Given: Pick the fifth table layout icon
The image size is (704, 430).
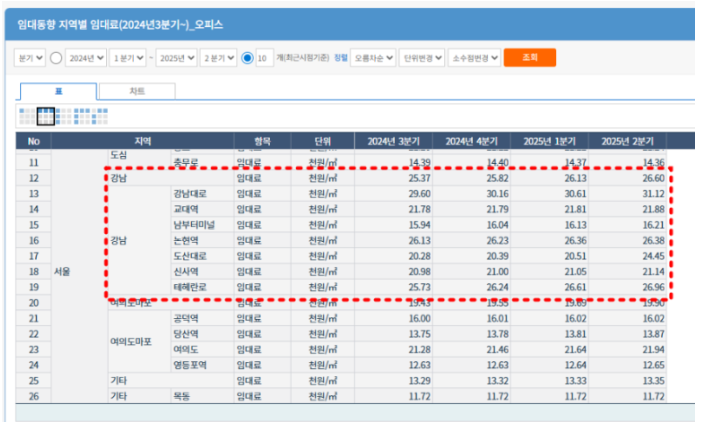Looking at the screenshot, I should (x=100, y=116).
